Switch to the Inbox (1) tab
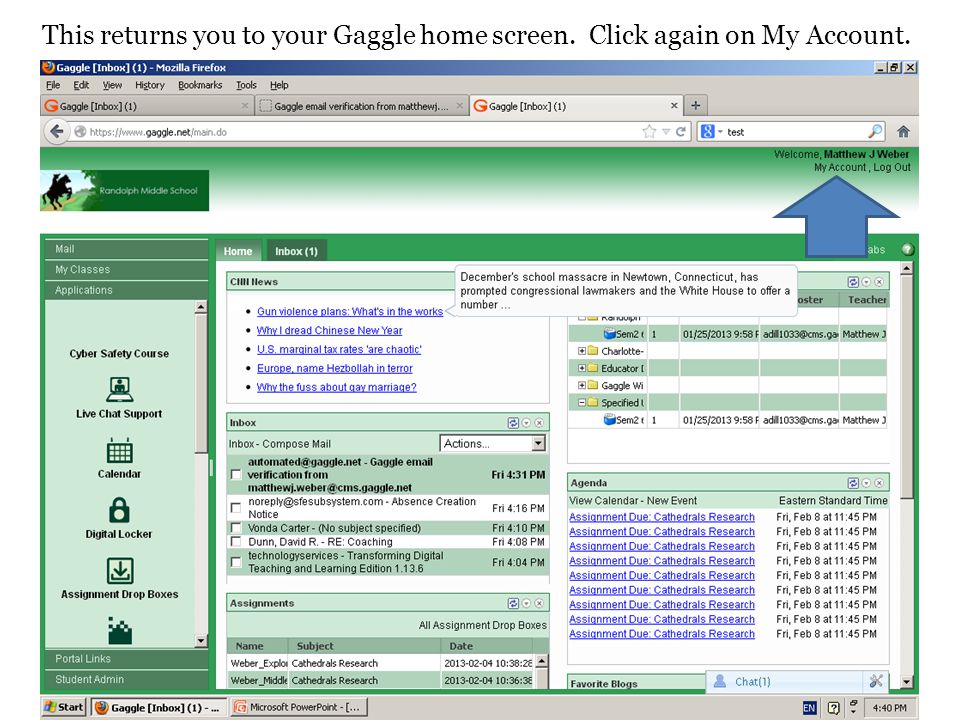The height and width of the screenshot is (720, 960). point(296,251)
